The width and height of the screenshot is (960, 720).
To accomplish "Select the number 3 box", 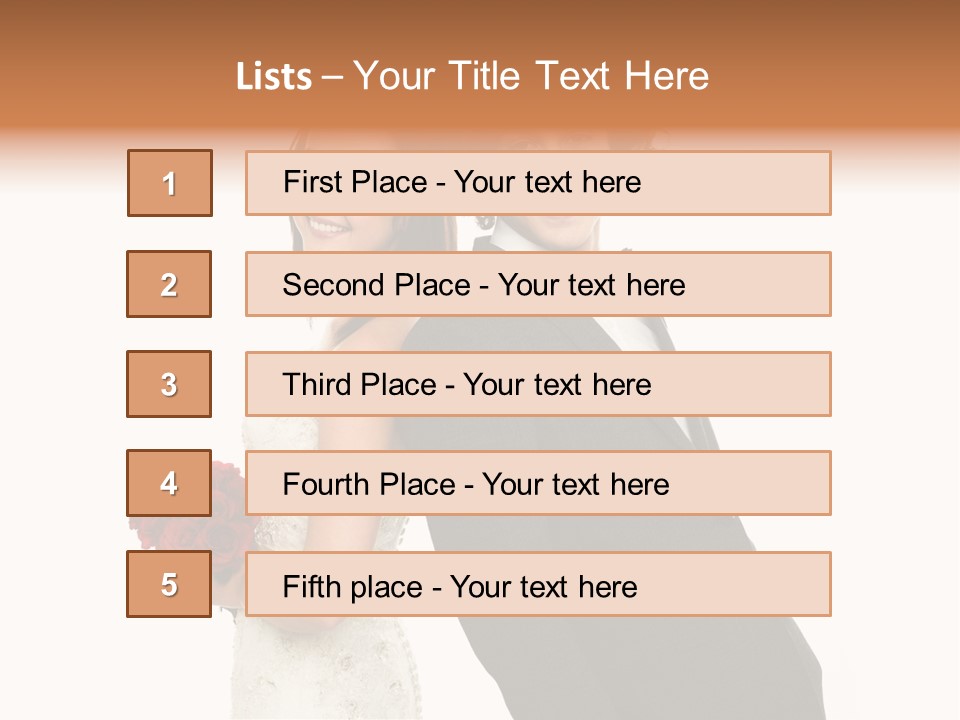I will click(x=169, y=384).
